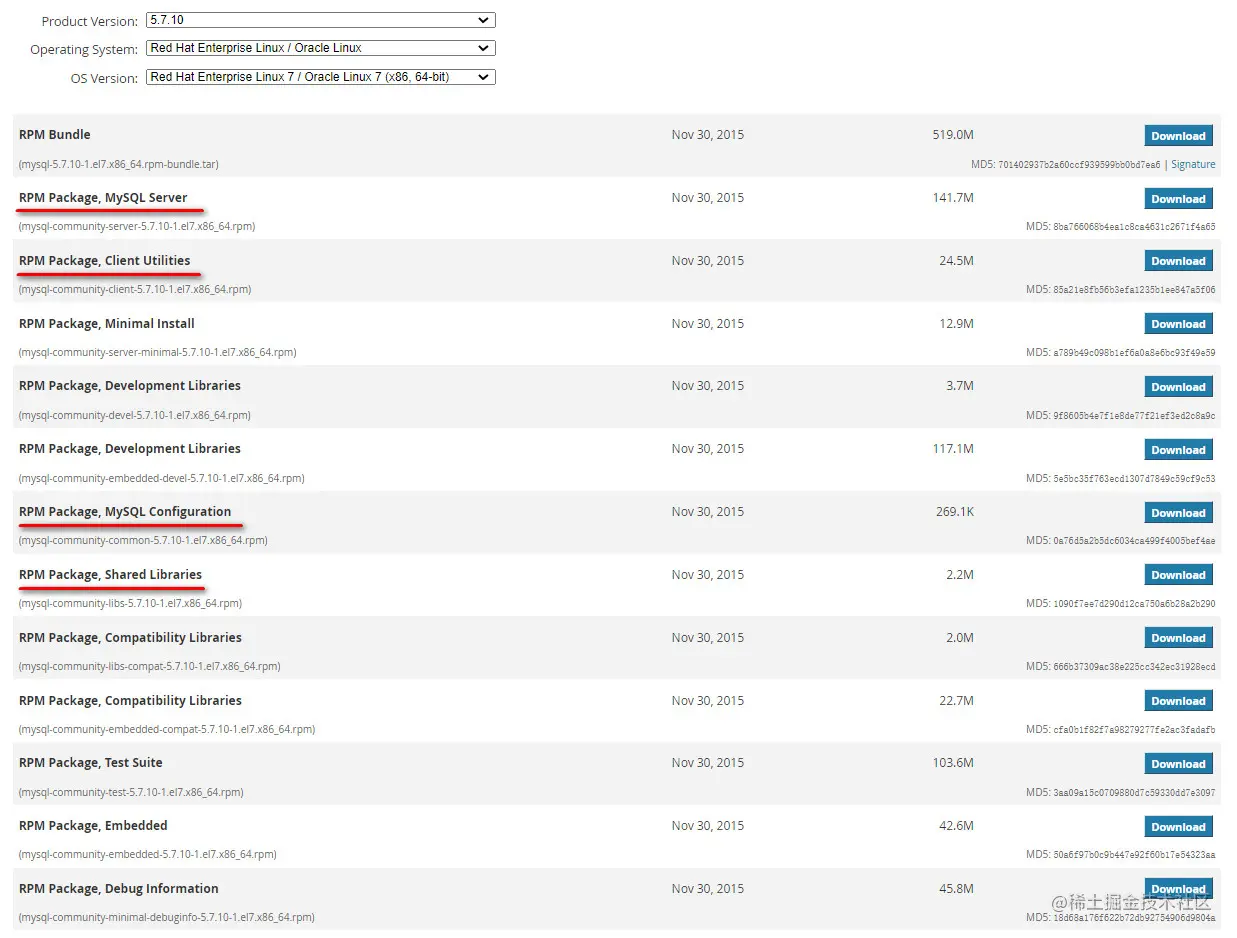Image resolution: width=1237 pixels, height=938 pixels.
Task: Click the 45.8M size value
Action: [956, 889]
